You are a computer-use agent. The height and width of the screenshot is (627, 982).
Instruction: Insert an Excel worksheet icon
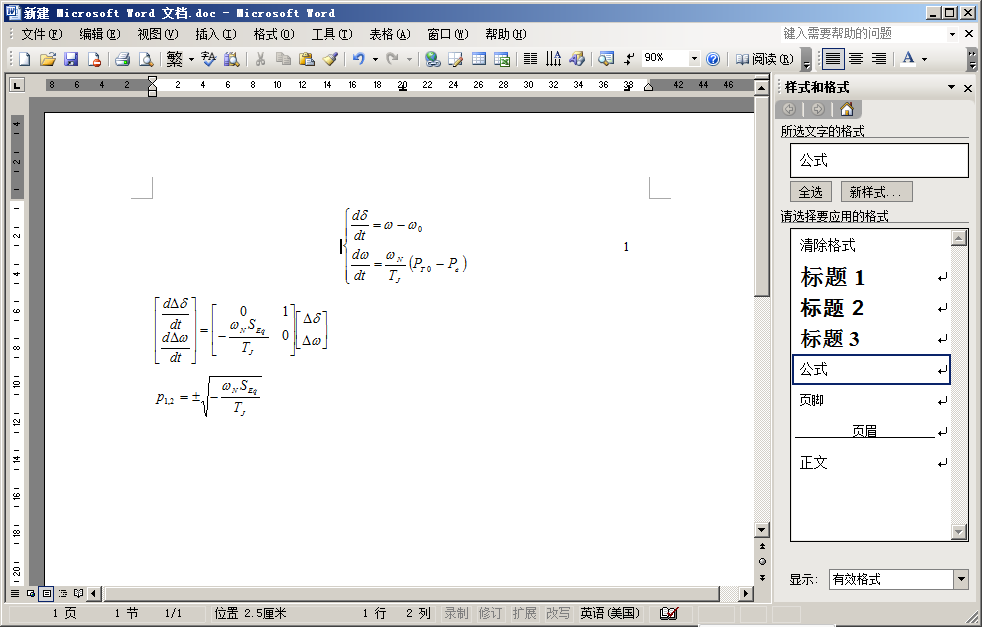[502, 59]
